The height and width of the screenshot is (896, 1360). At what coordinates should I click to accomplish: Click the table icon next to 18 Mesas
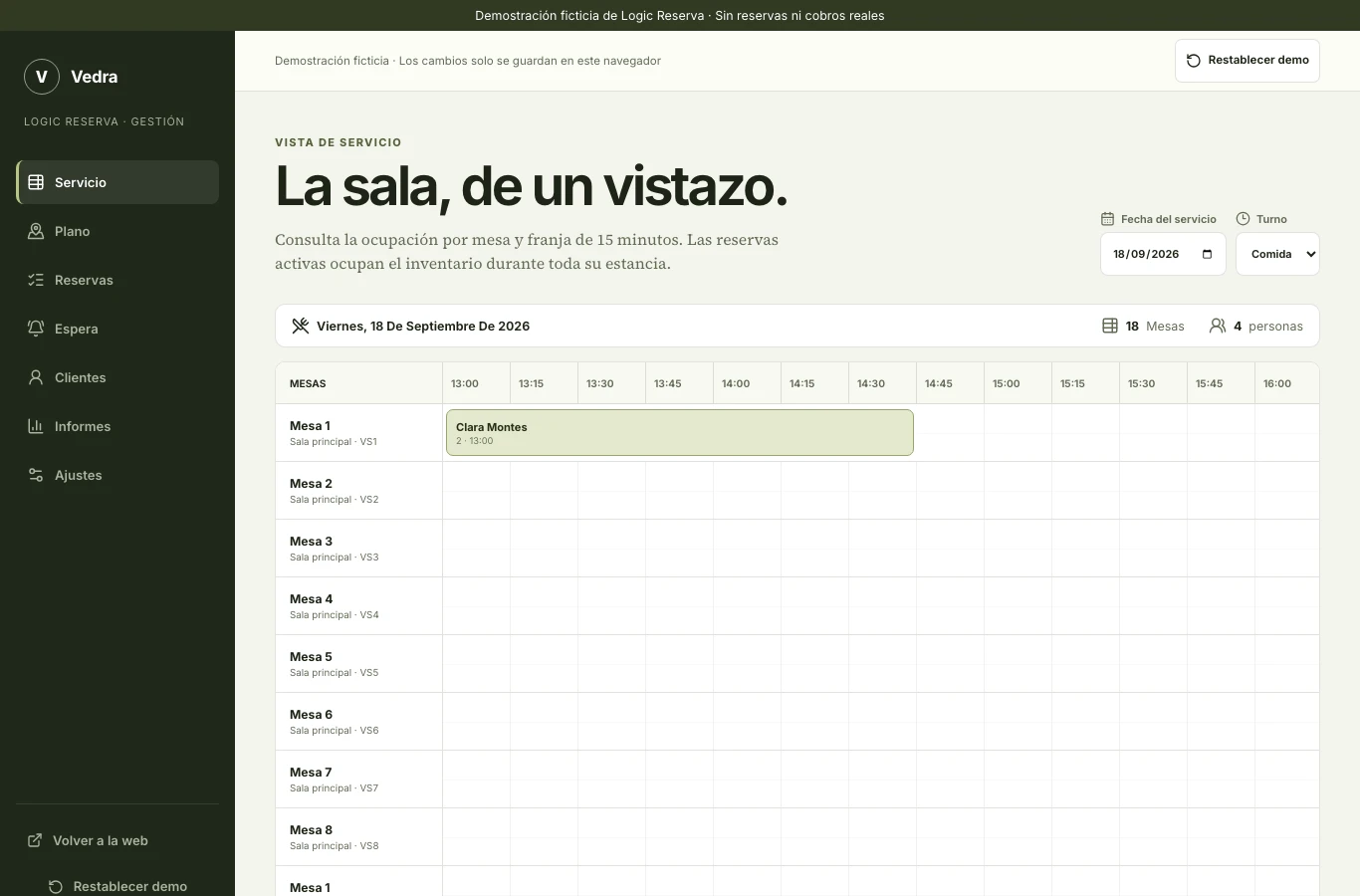pos(1110,326)
